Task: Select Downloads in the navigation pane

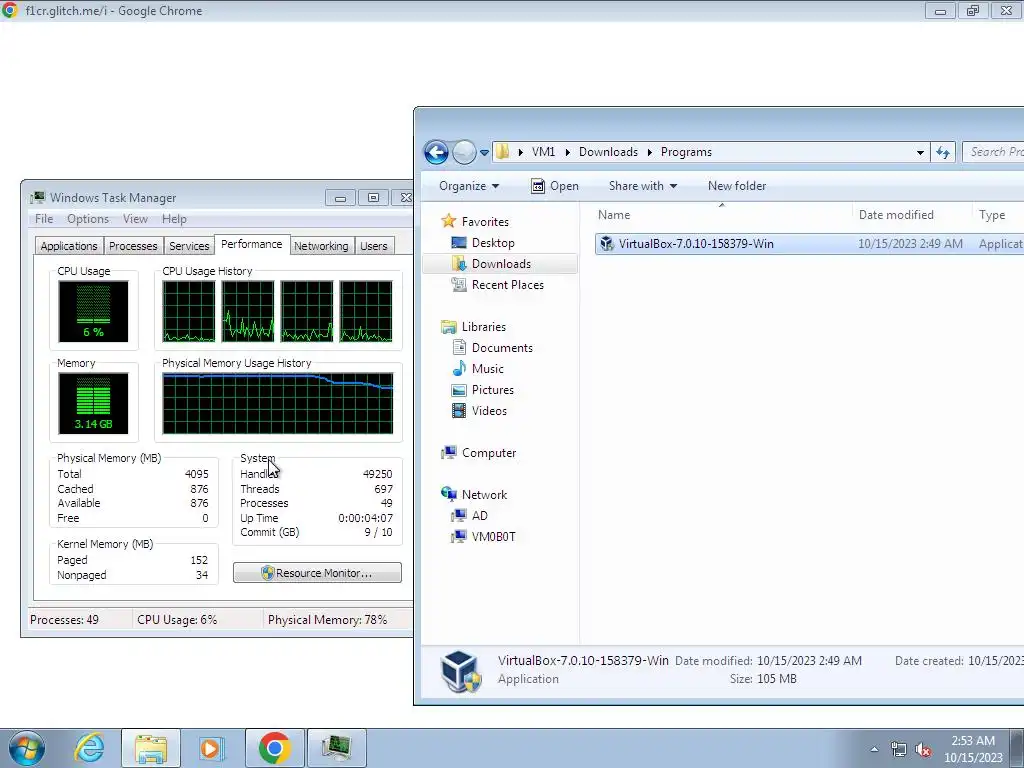Action: [500, 264]
